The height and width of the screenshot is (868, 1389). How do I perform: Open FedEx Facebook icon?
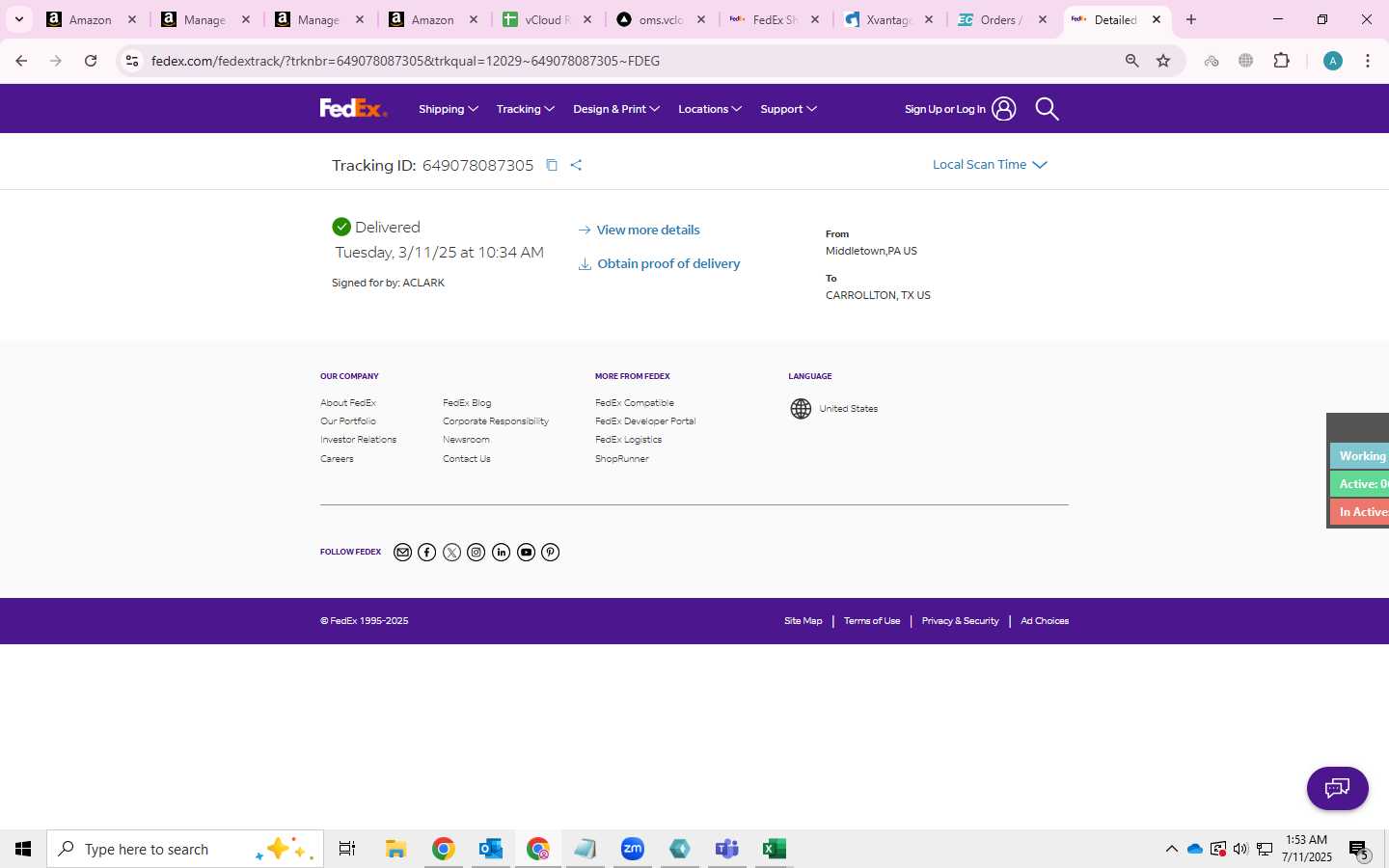click(x=427, y=553)
